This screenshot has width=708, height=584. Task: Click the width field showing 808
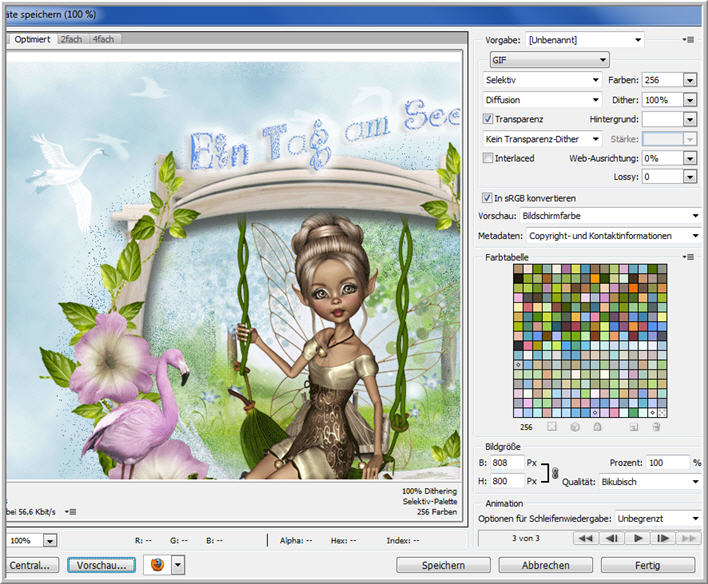[508, 463]
